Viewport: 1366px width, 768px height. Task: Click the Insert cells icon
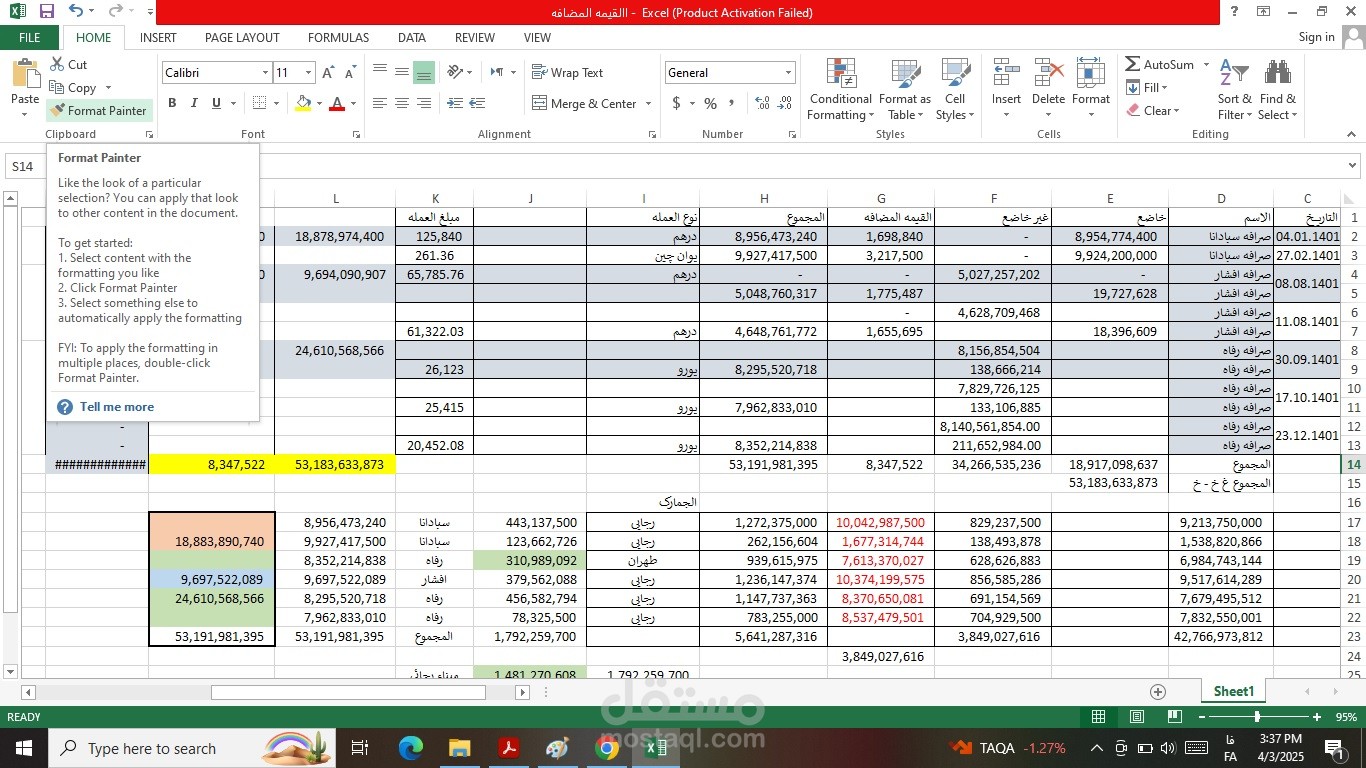coord(1006,74)
